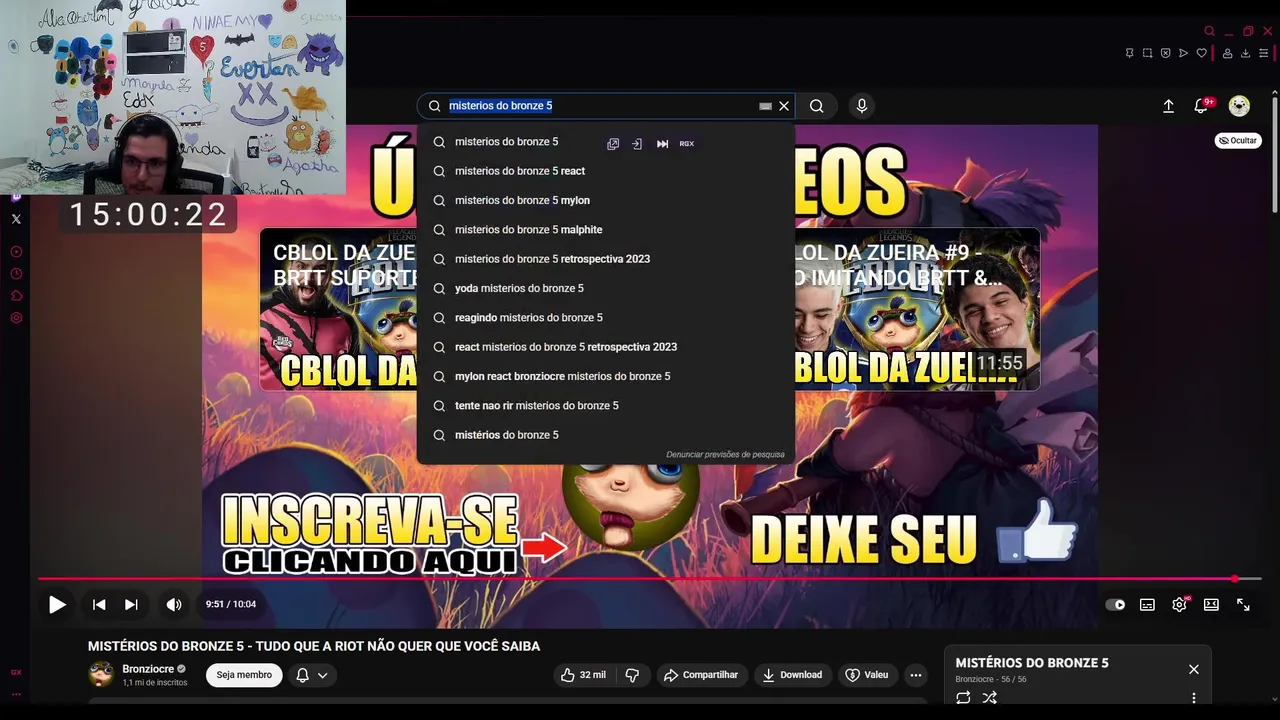Open sidebar settings gear icon
Viewport: 1280px width, 720px height.
coord(16,318)
